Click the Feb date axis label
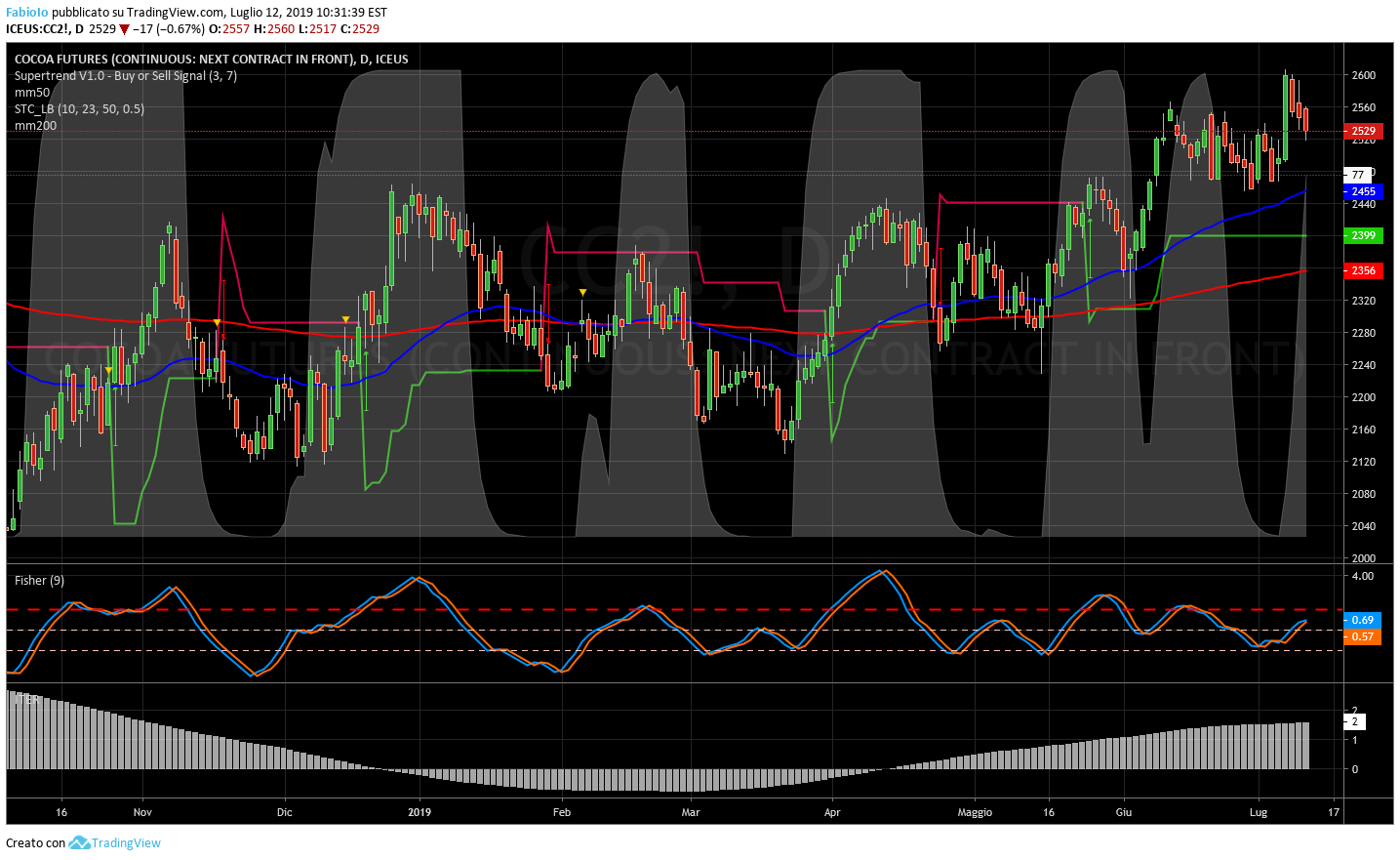 click(562, 812)
